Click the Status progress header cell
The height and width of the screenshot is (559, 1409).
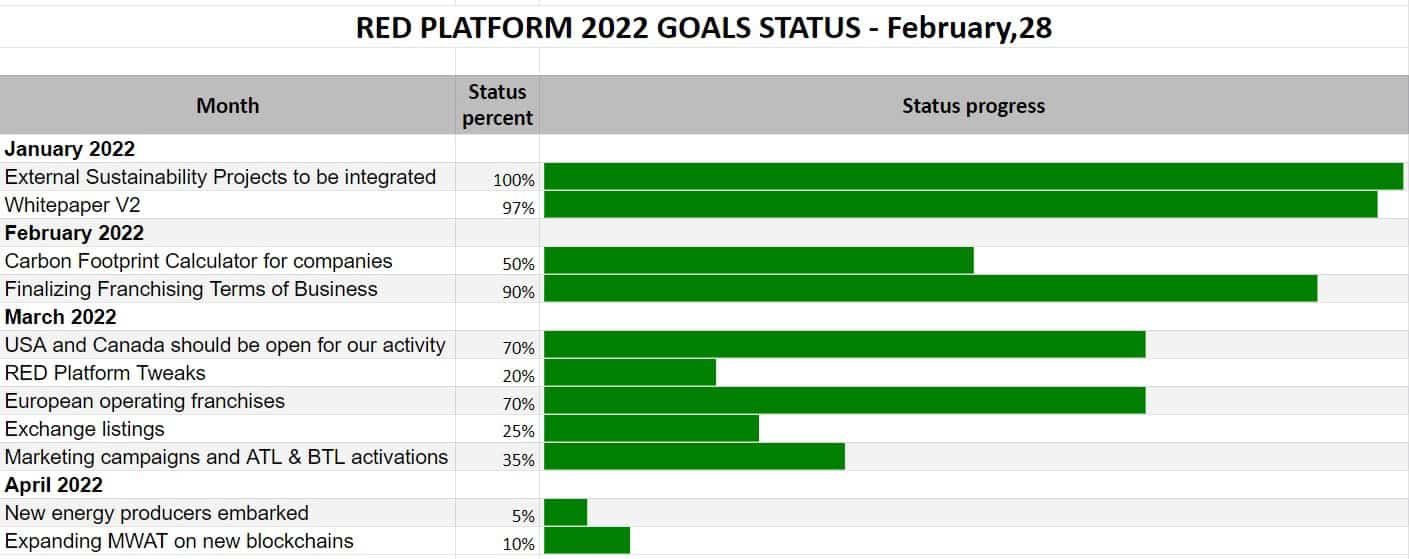tap(974, 105)
